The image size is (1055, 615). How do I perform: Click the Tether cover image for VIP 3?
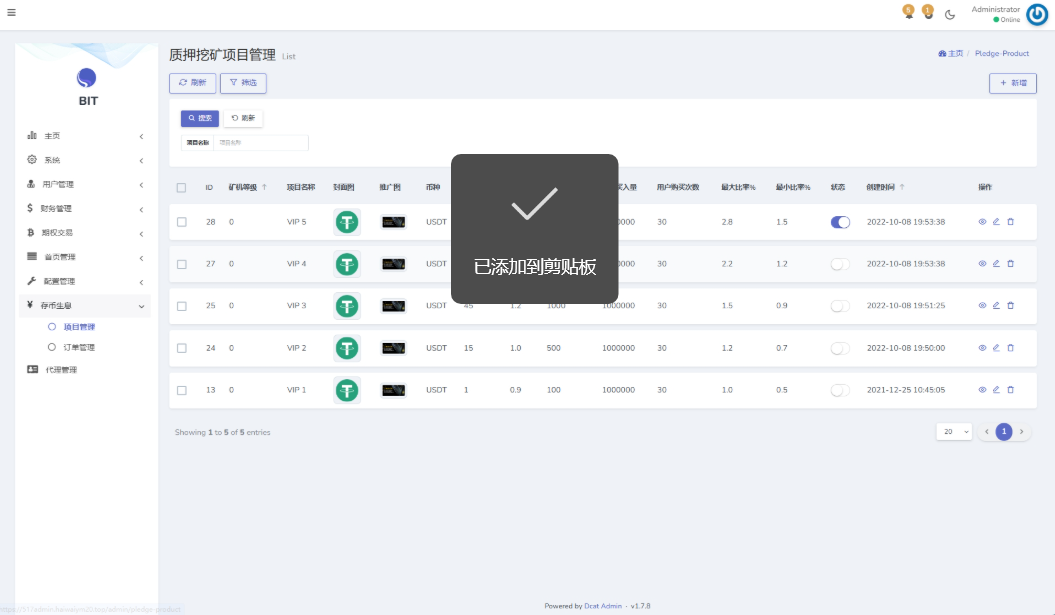pyautogui.click(x=347, y=306)
